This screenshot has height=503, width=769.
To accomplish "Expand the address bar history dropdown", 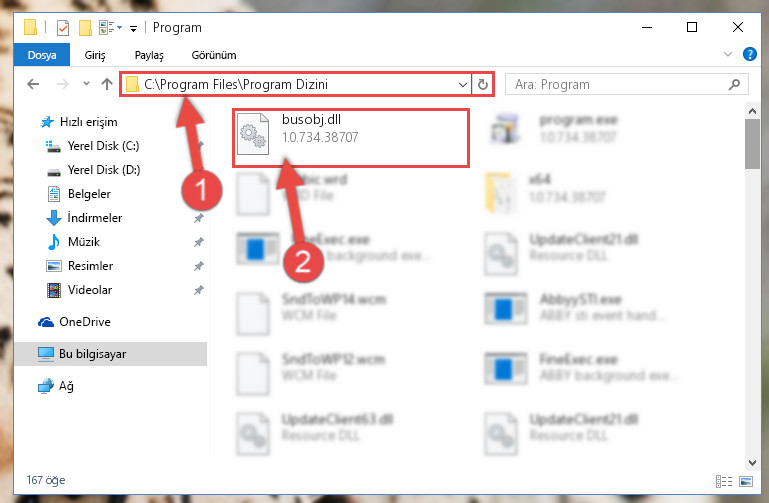I will pos(462,84).
